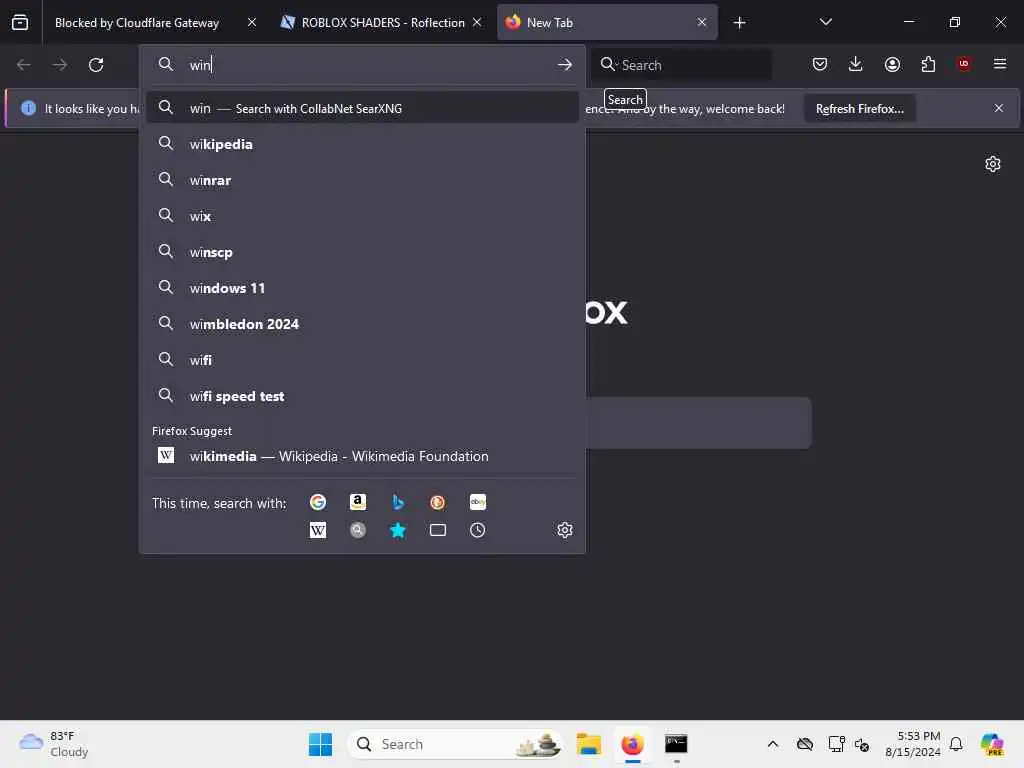This screenshot has width=1024, height=768.
Task: Open wikimedia Firefox Suggest result
Action: point(362,456)
